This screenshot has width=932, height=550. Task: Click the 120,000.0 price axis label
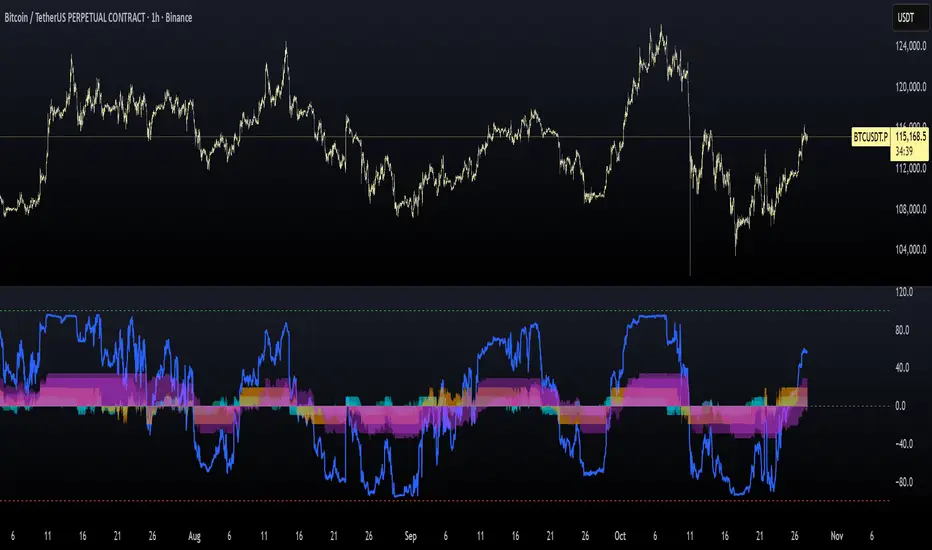(910, 87)
